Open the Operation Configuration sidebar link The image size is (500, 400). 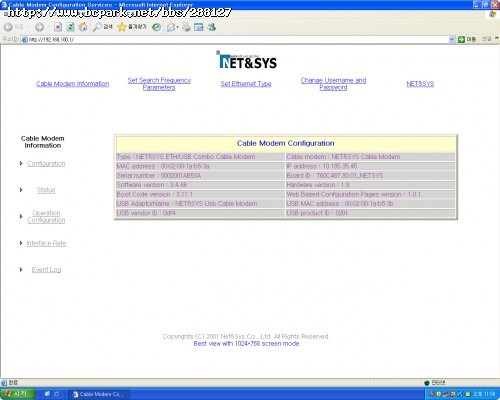point(46,216)
